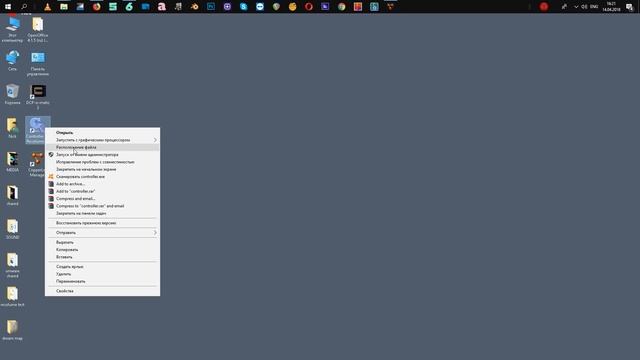
Task: Select the DCP-o-matic desktop shortcut
Action: tap(38, 97)
